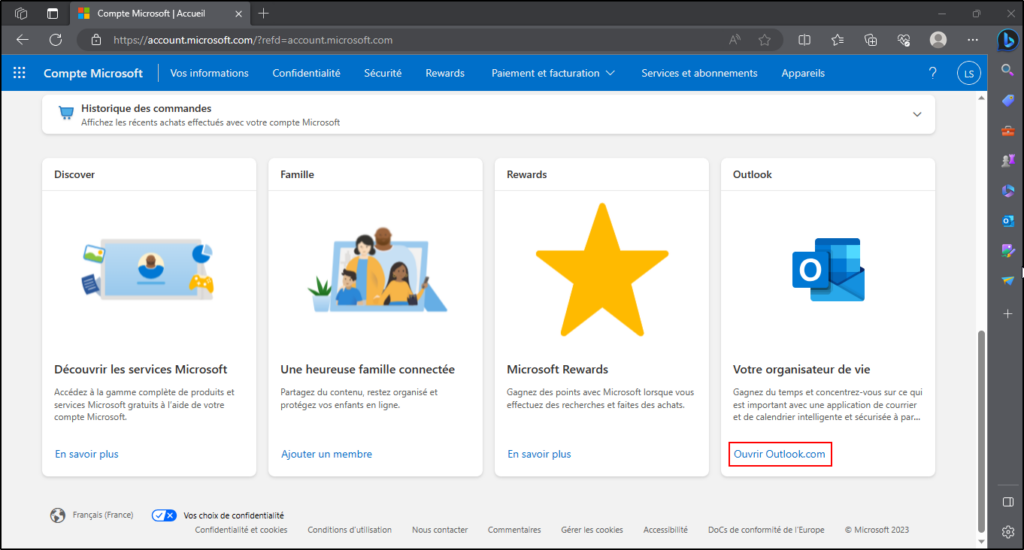The height and width of the screenshot is (550, 1024).
Task: Open the Appareils menu item
Action: click(x=803, y=73)
